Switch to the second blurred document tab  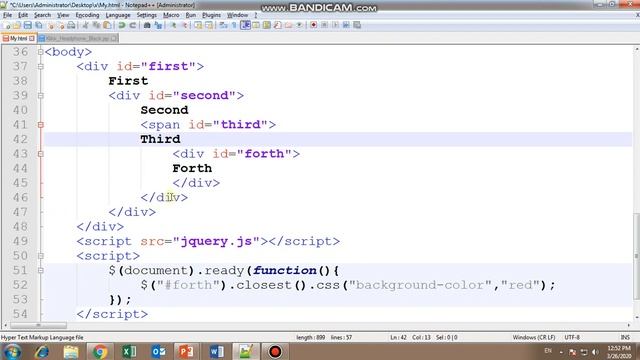pos(78,38)
